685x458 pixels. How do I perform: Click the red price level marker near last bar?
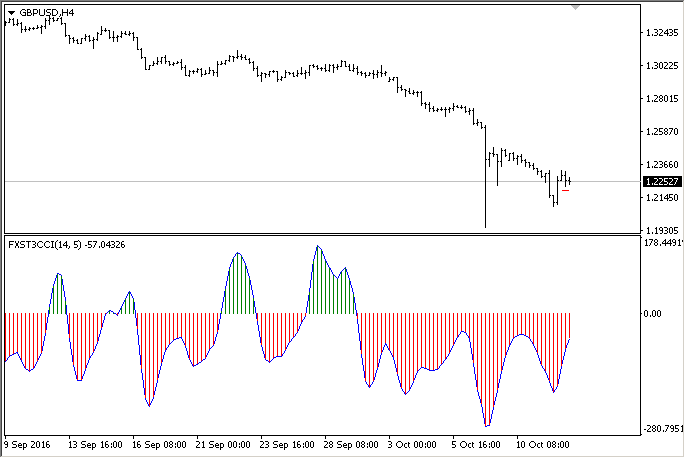click(565, 191)
